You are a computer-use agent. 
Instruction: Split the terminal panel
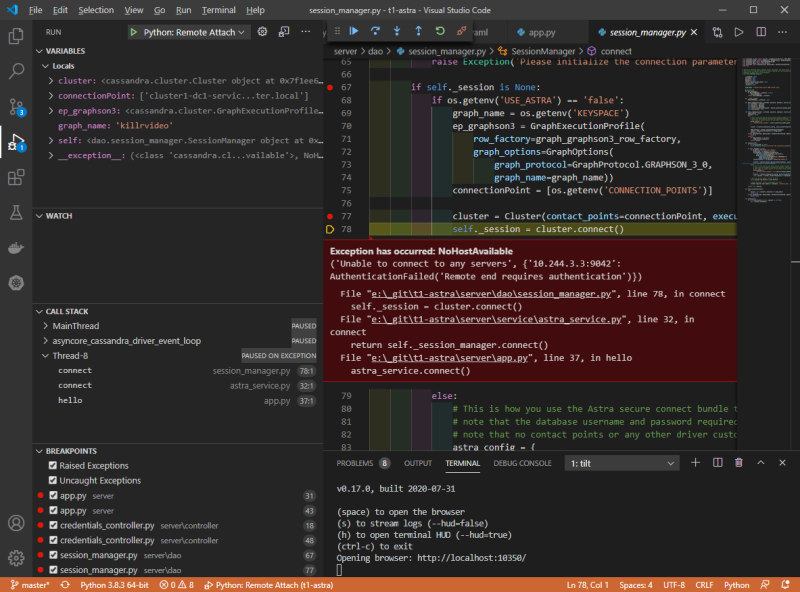[717, 463]
